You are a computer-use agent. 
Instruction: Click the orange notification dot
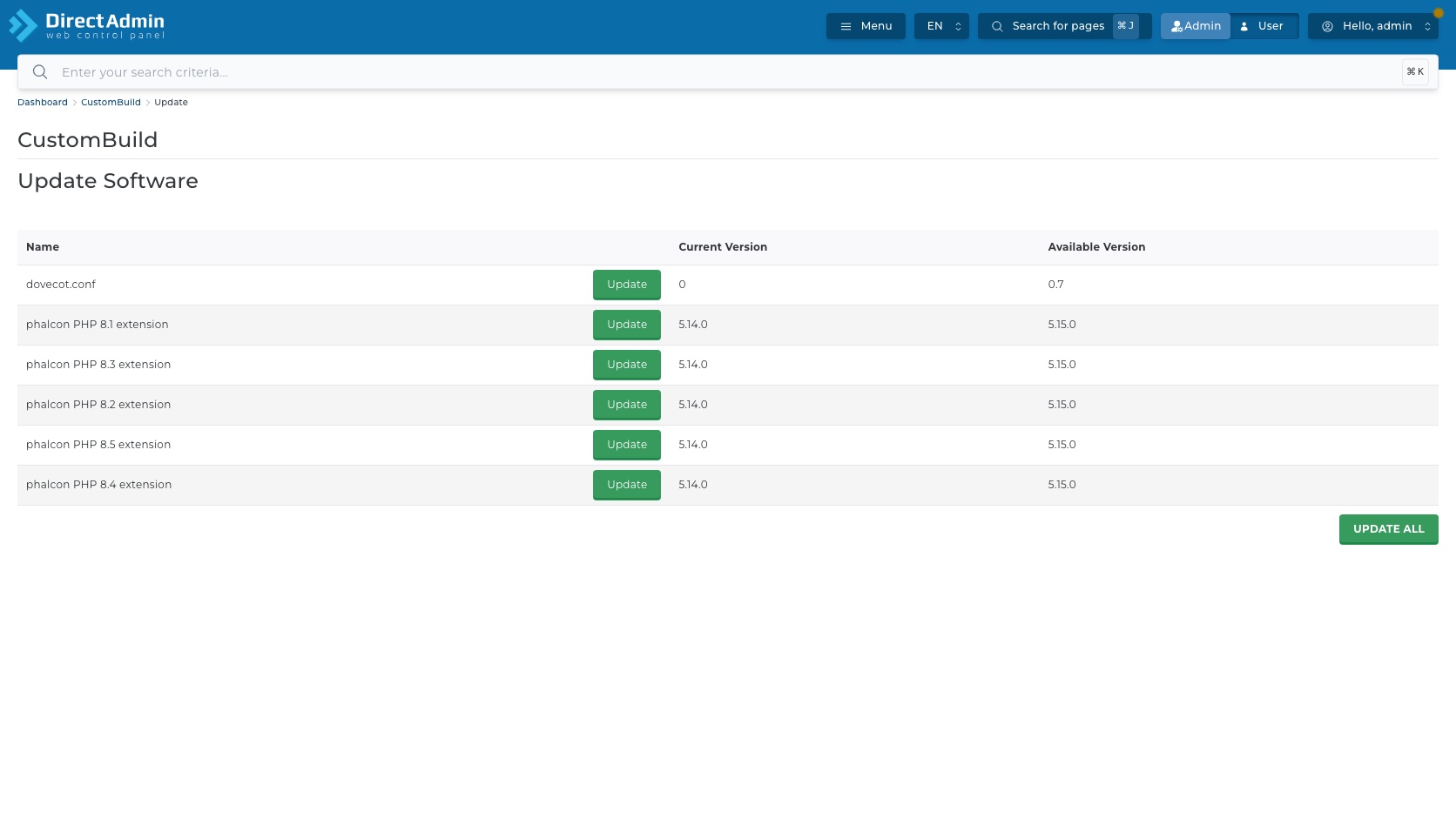pyautogui.click(x=1439, y=13)
